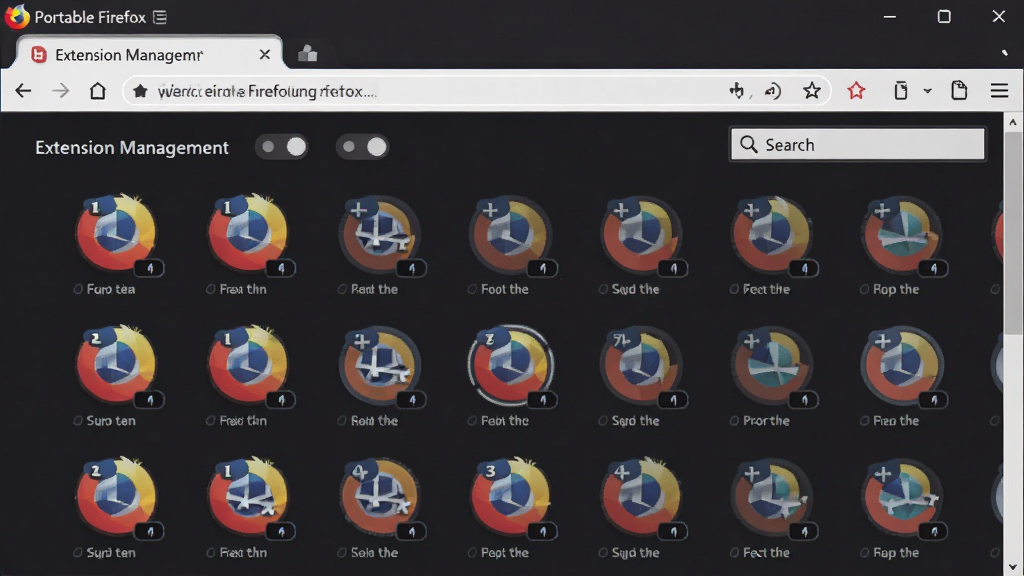The width and height of the screenshot is (1024, 576).
Task: Open the 'Popt the' extension icon
Action: 510,497
